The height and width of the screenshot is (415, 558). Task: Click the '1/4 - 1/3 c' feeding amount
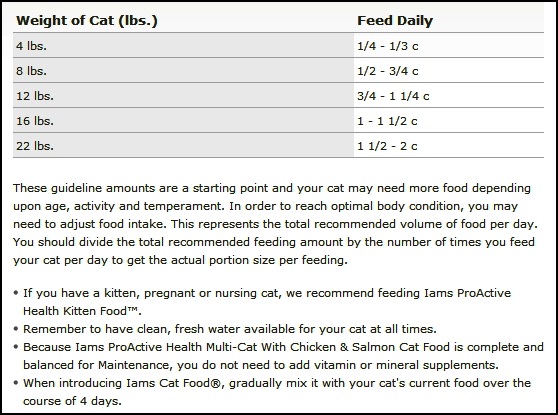coord(388,46)
